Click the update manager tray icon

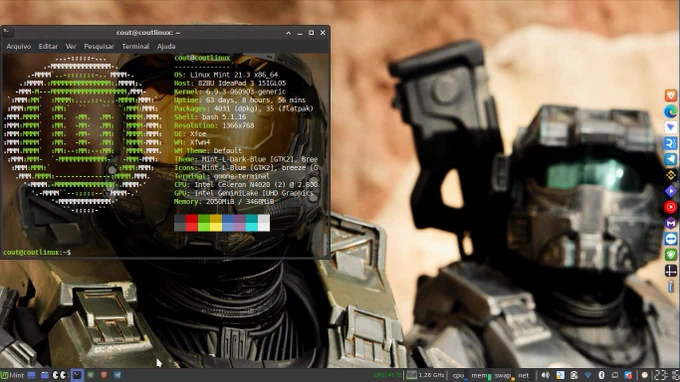point(574,375)
